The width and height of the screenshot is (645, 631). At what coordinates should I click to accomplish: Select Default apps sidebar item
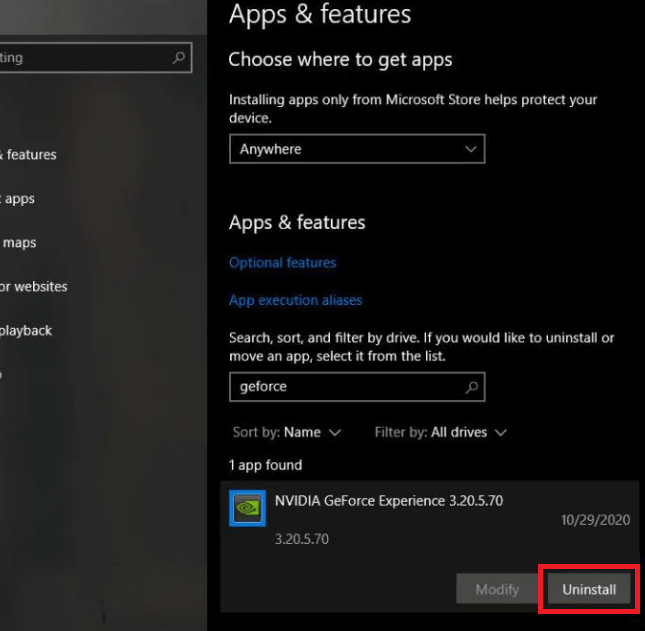click(x=17, y=199)
